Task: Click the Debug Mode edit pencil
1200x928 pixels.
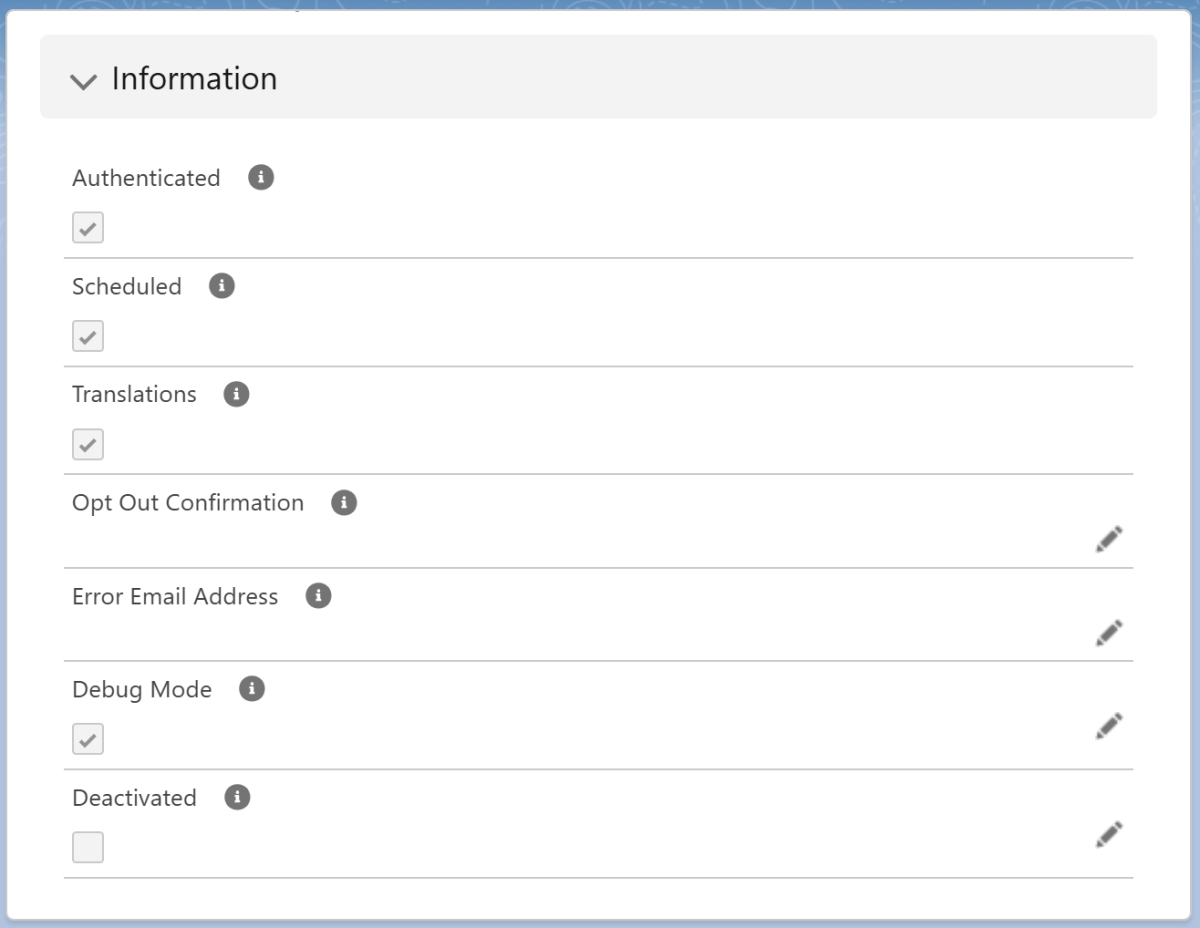Action: 1108,726
